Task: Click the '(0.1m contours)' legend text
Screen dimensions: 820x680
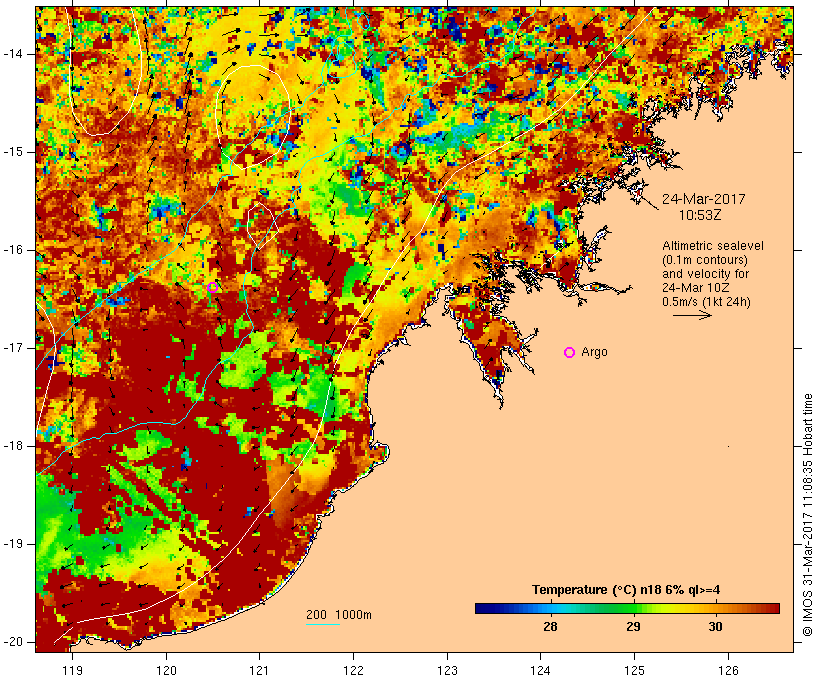Action: tap(705, 260)
